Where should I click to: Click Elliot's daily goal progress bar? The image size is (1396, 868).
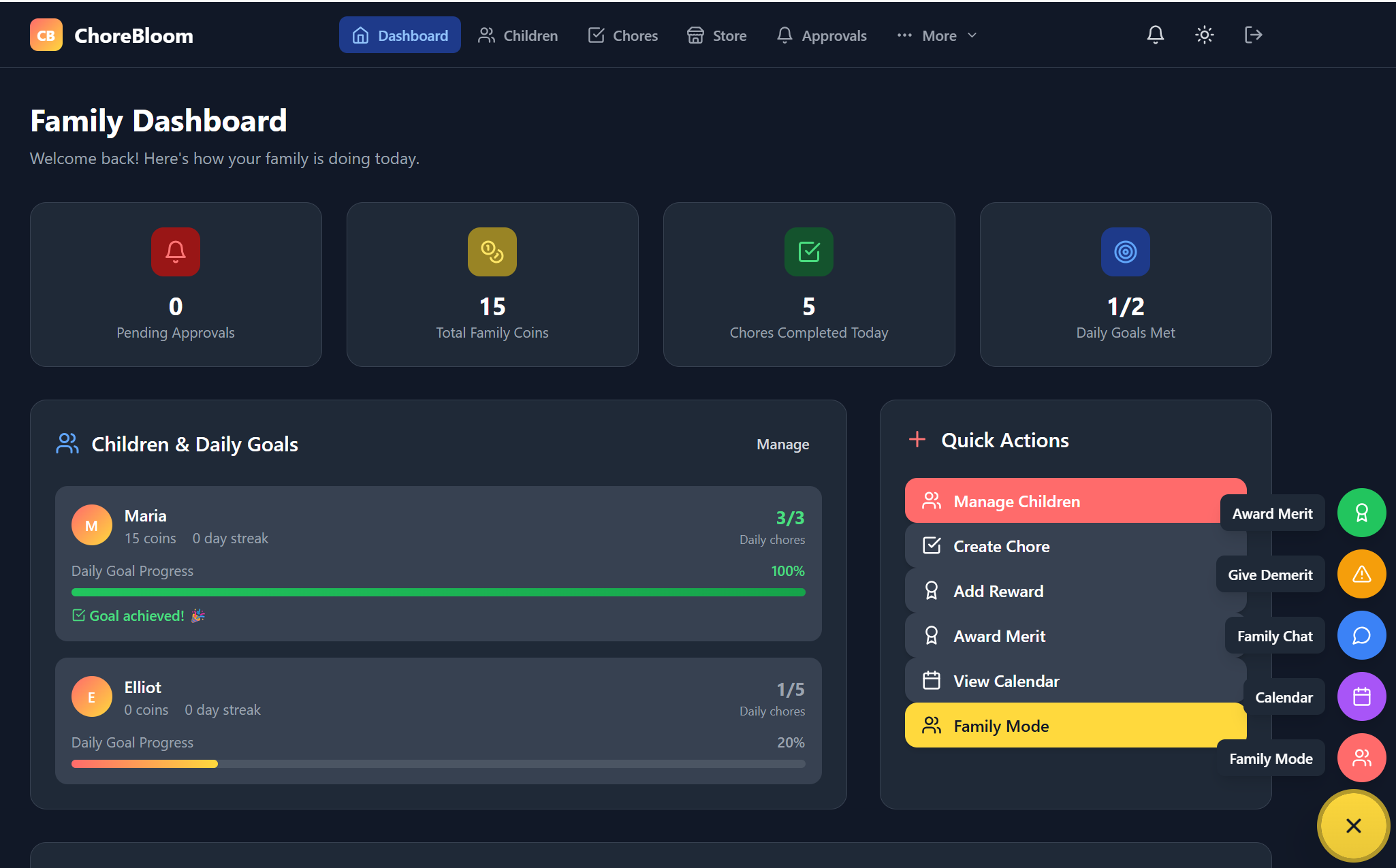pyautogui.click(x=438, y=764)
